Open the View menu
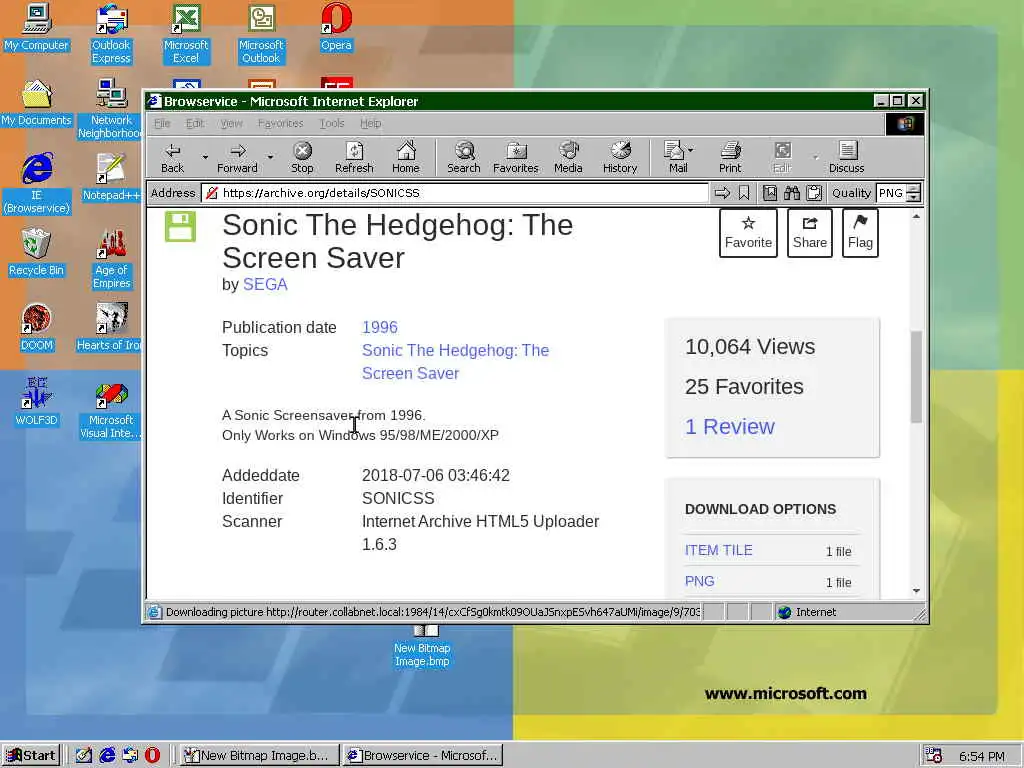This screenshot has height=768, width=1024. [231, 123]
